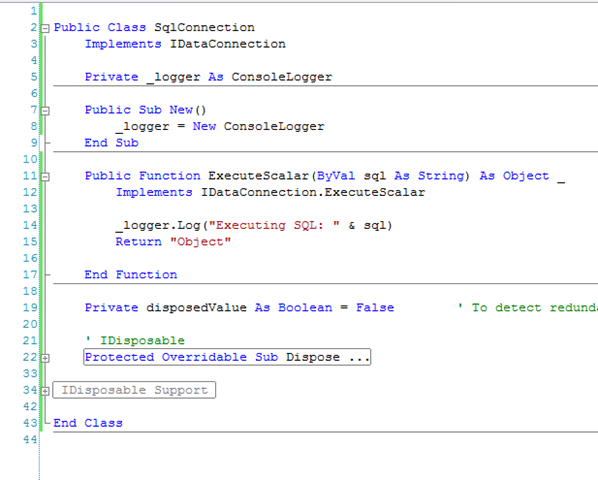Click the 'ByVal' keyword in the parameter list
The height and width of the screenshot is (480, 598).
(336, 176)
